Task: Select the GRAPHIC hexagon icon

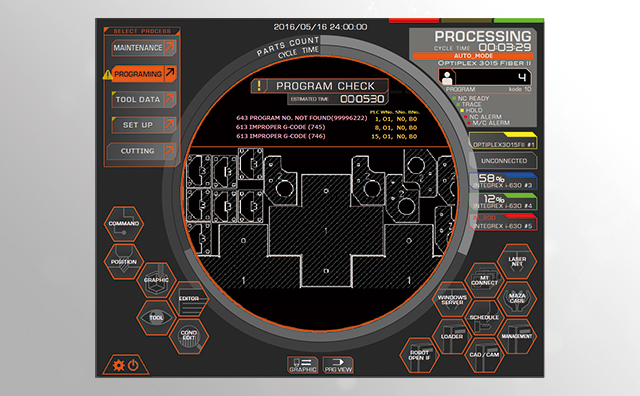Action: pyautogui.click(x=156, y=280)
